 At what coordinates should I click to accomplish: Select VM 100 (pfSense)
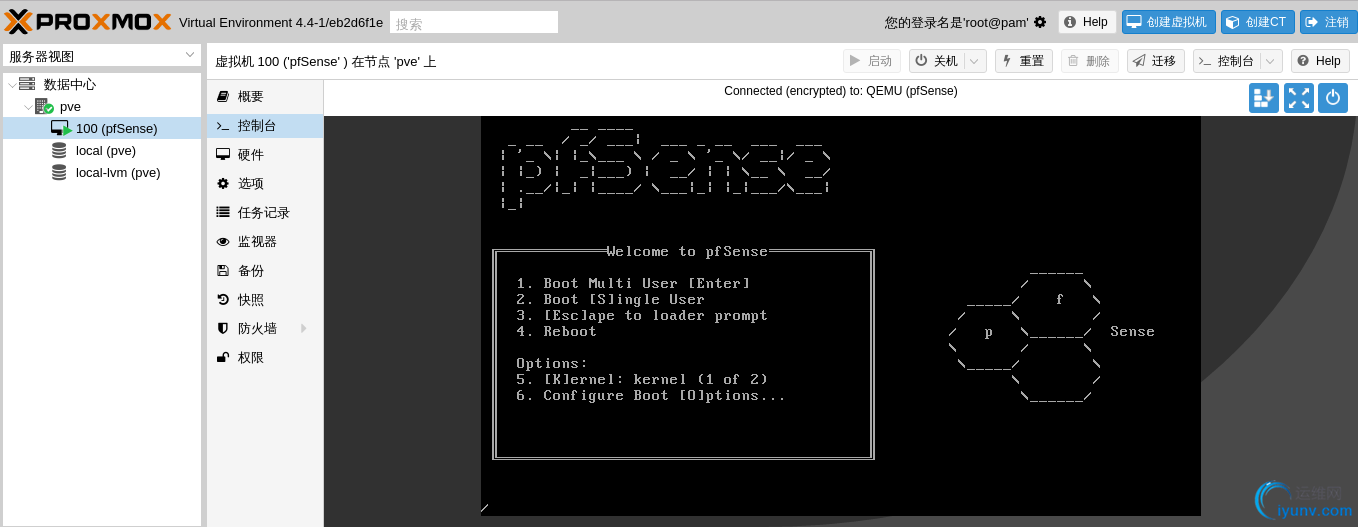pyautogui.click(x=117, y=128)
